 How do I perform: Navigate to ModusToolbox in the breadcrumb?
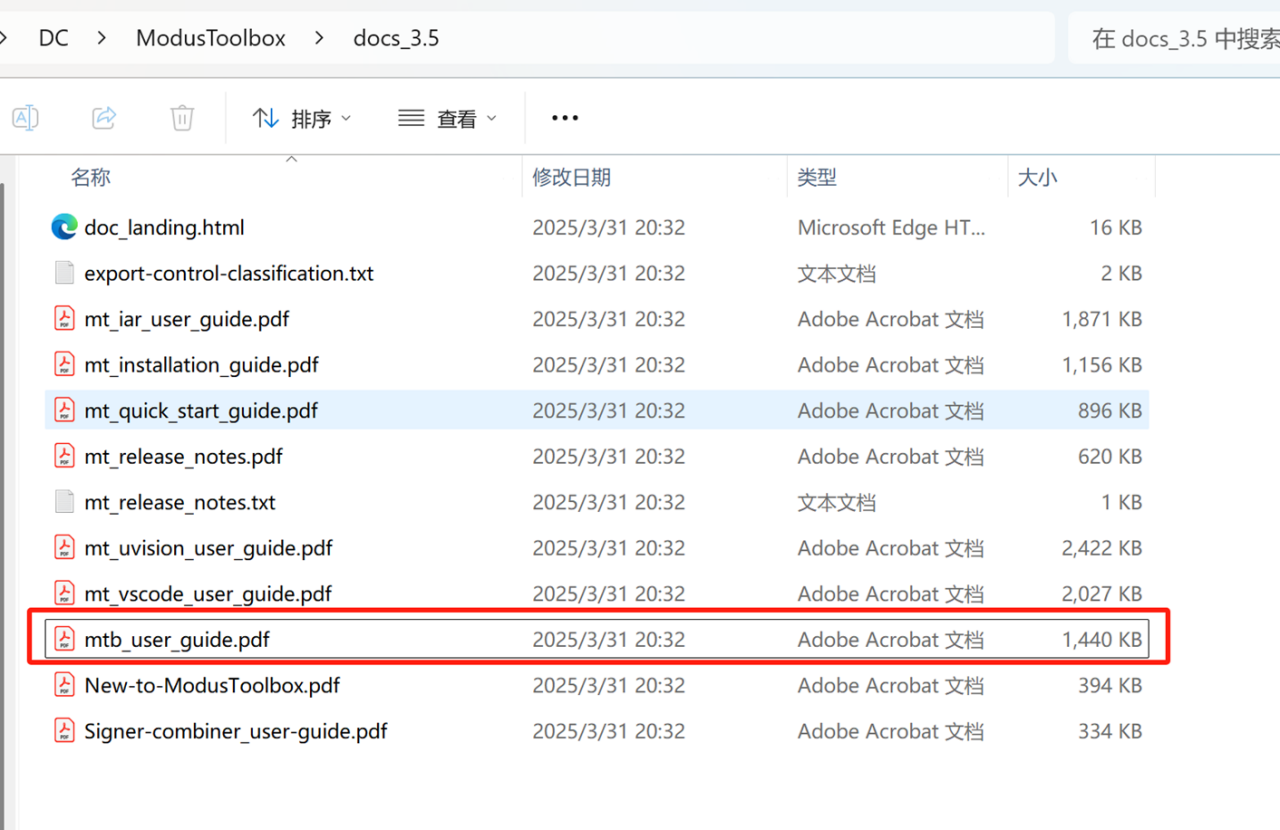210,37
